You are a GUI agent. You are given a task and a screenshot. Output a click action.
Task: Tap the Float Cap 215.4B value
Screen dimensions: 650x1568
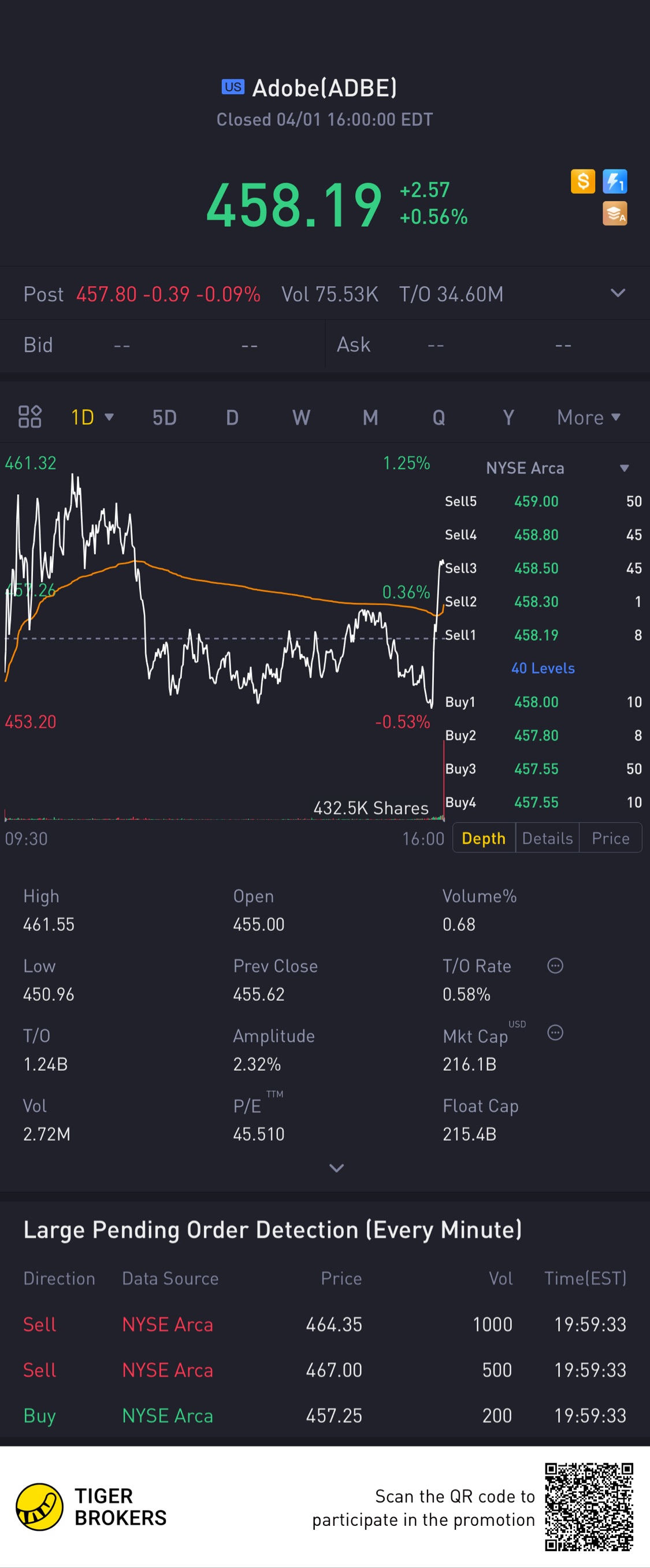469,1134
